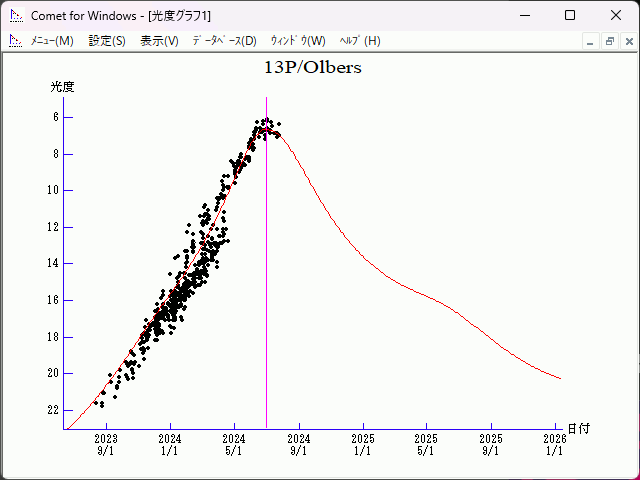Click the 2023 9/1 date label

coord(106,445)
